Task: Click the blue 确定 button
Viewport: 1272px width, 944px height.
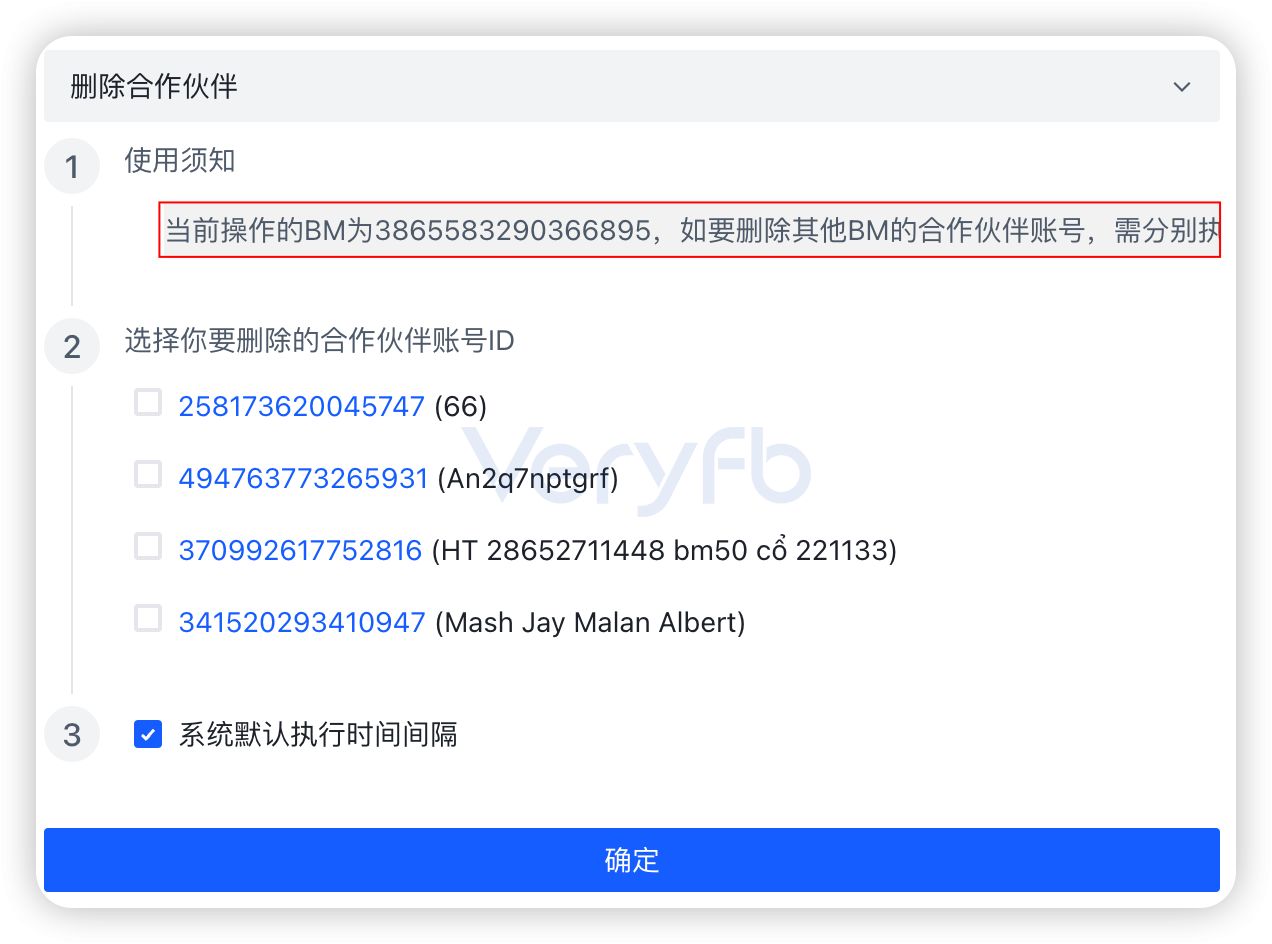Action: 632,860
